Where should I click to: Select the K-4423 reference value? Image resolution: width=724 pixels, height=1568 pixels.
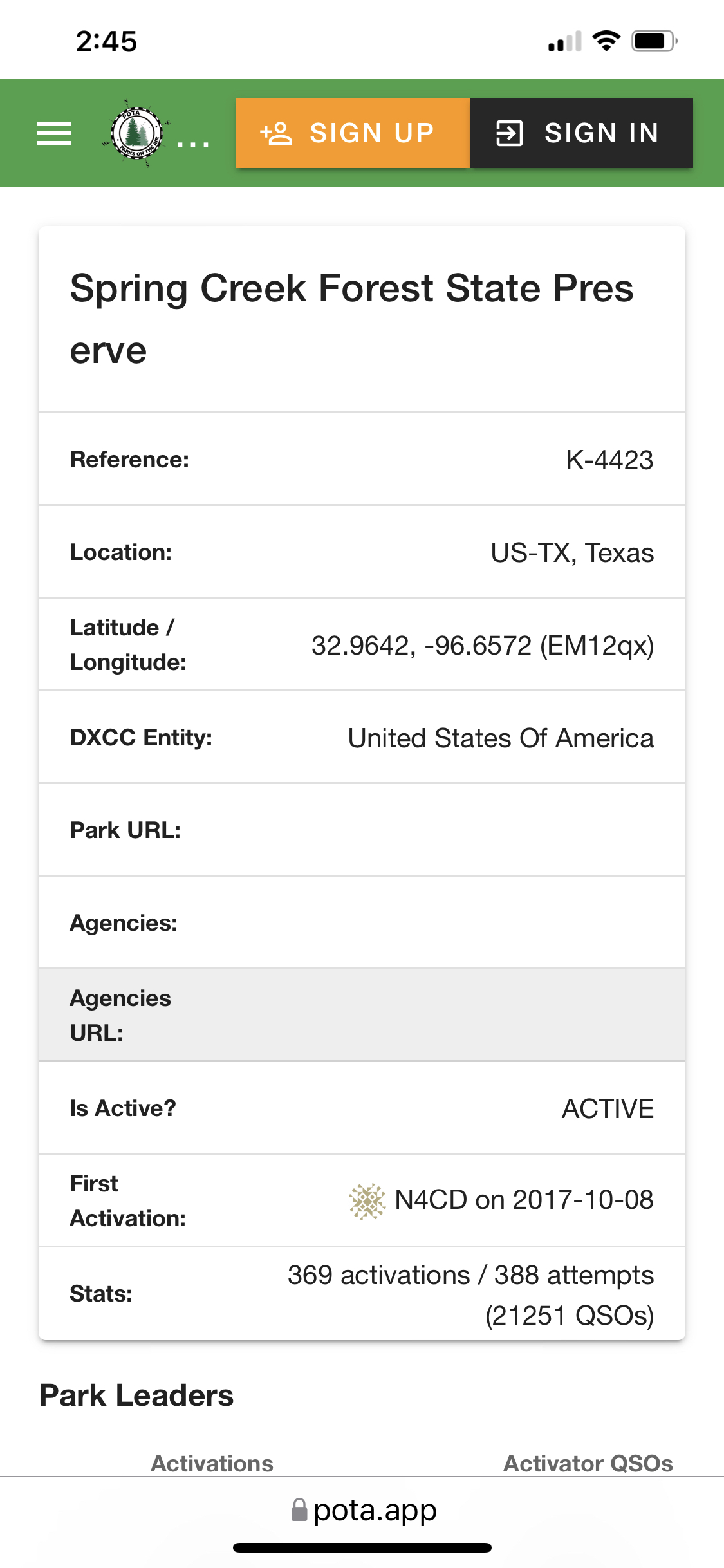[609, 460]
